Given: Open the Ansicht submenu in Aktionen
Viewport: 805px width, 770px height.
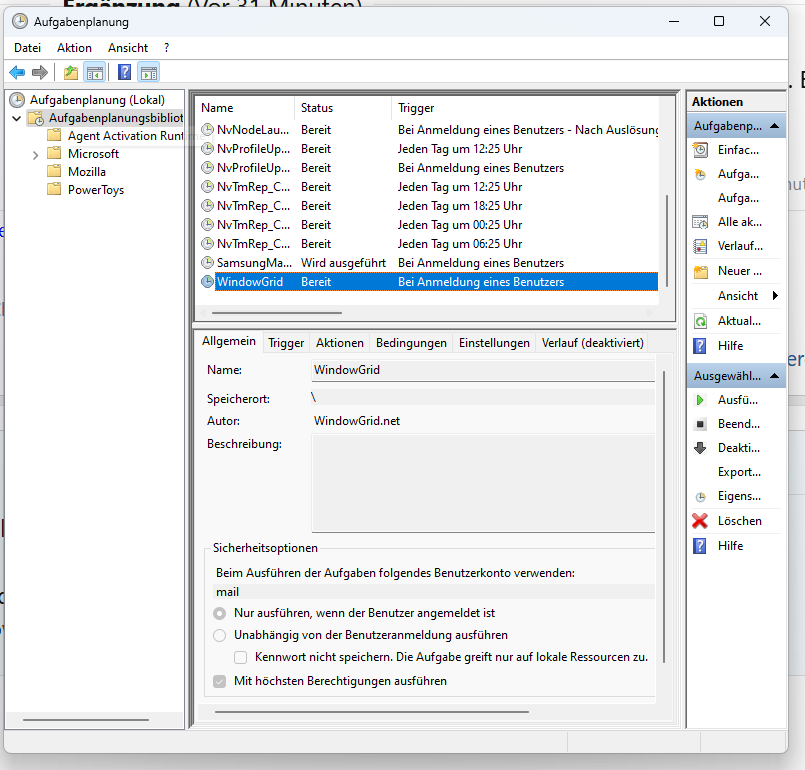Looking at the screenshot, I should [x=737, y=296].
